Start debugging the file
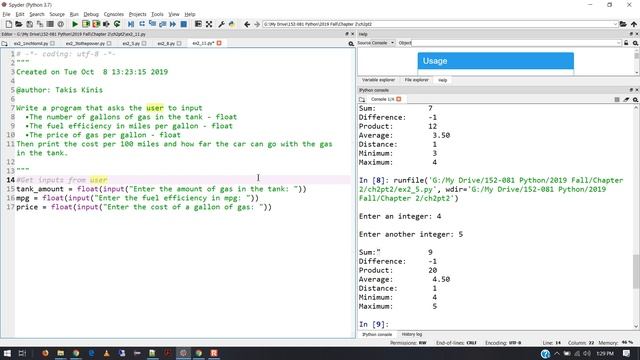The height and width of the screenshot is (360, 640). [131, 24]
